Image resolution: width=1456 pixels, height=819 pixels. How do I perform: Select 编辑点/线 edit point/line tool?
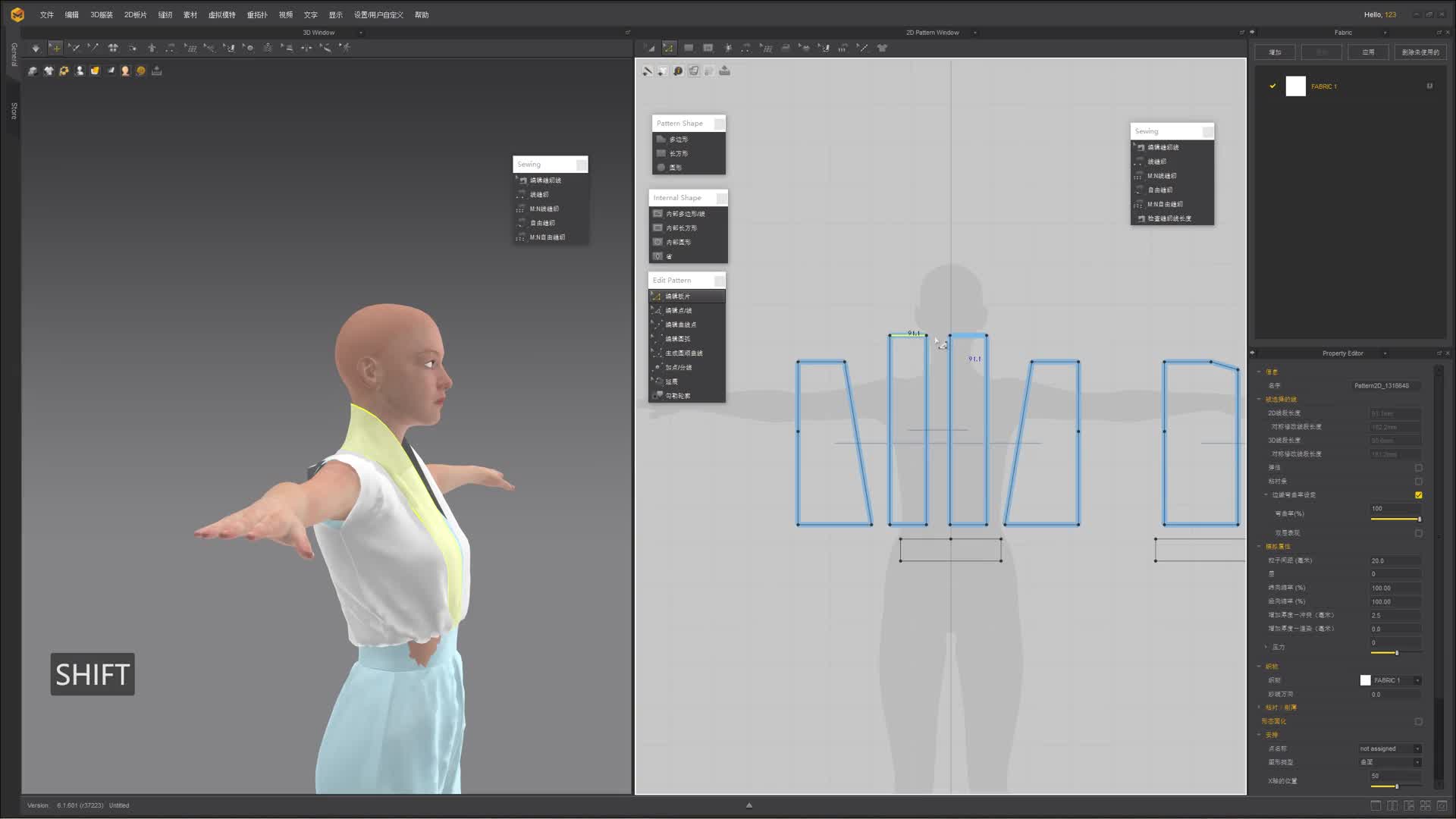[x=678, y=310]
